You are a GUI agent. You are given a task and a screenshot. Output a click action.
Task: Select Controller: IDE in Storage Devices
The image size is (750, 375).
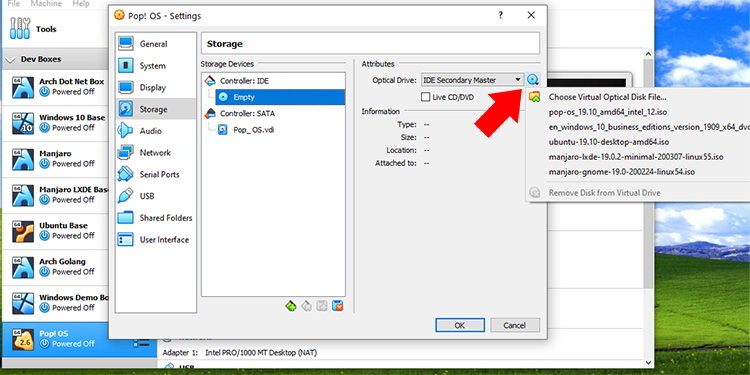244,81
